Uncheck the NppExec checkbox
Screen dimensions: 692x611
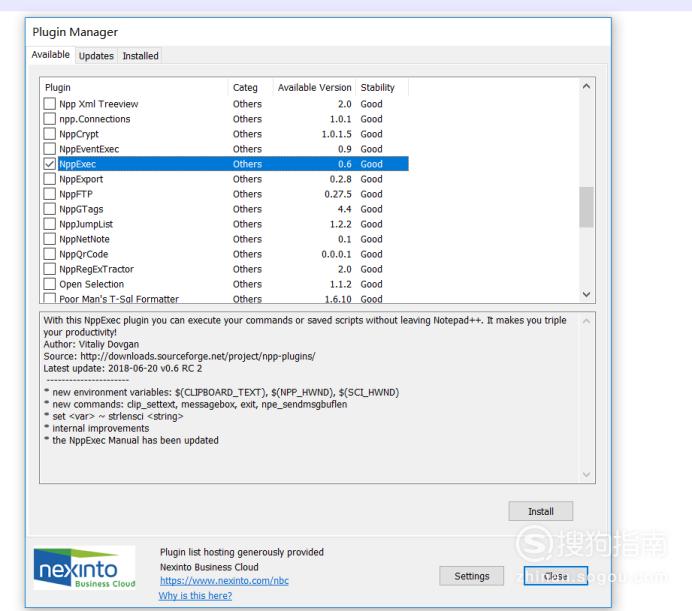click(49, 164)
